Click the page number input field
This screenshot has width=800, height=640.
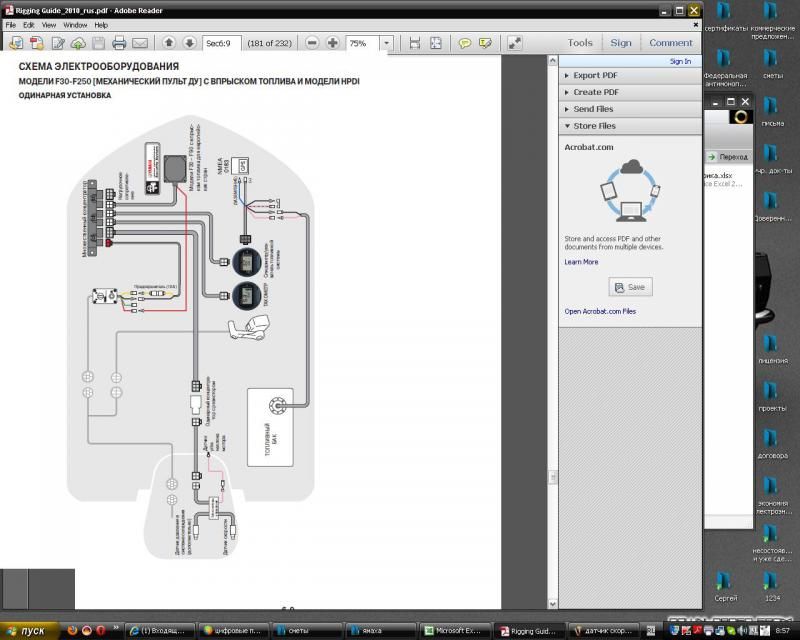click(220, 43)
